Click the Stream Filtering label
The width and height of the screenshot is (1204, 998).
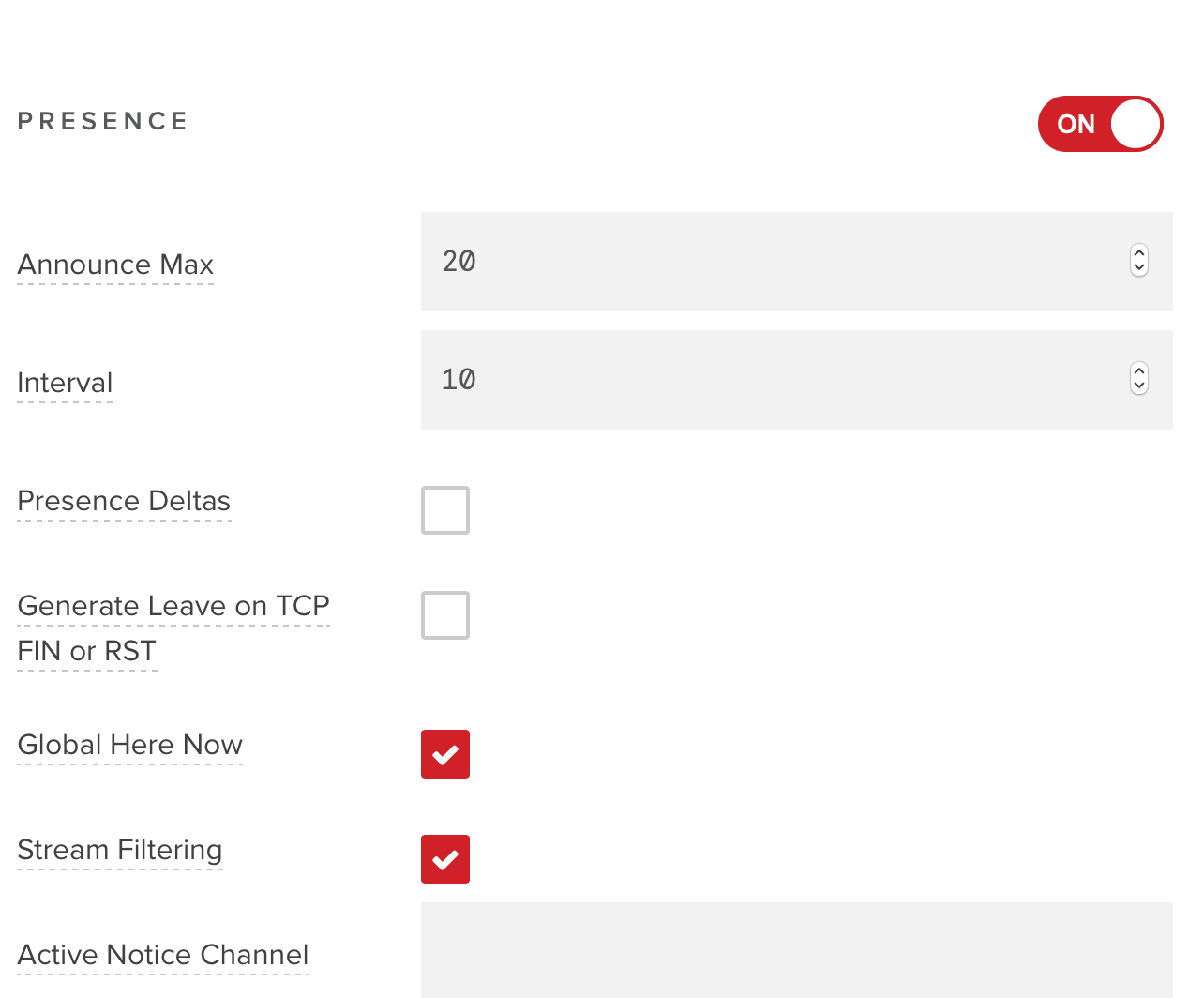click(x=120, y=850)
